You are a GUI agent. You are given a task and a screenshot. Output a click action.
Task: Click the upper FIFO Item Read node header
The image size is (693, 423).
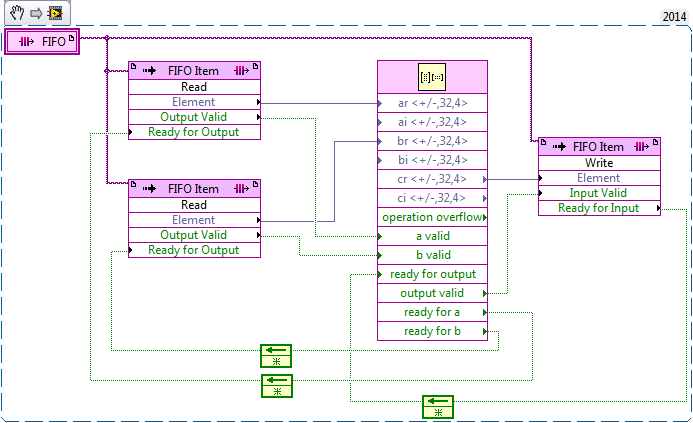194,70
